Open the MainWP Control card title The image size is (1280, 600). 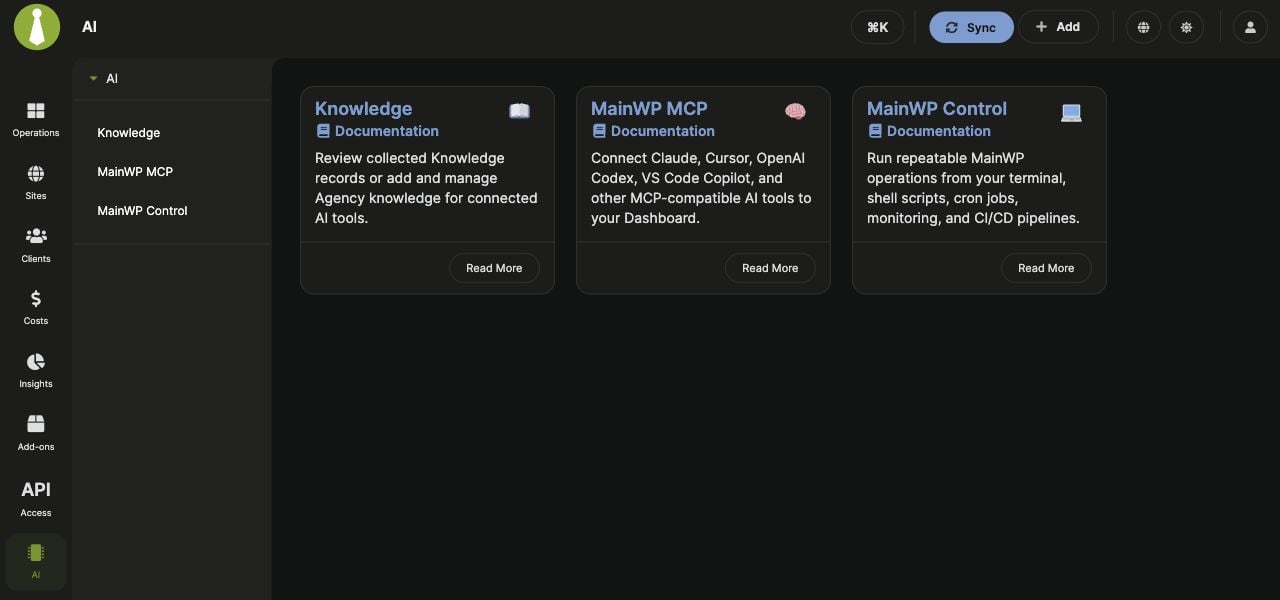click(x=937, y=108)
